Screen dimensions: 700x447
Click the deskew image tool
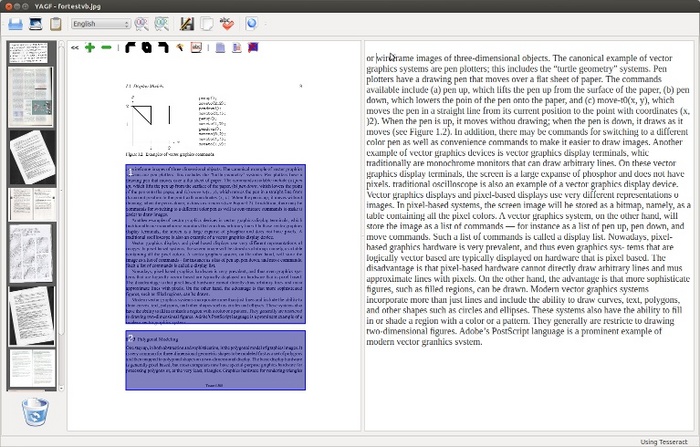[x=179, y=47]
